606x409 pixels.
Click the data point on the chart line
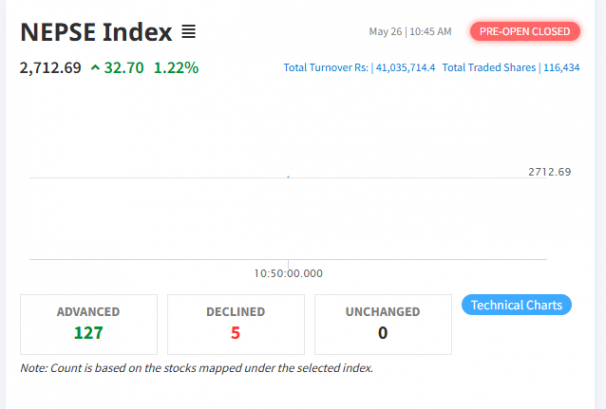[x=289, y=177]
